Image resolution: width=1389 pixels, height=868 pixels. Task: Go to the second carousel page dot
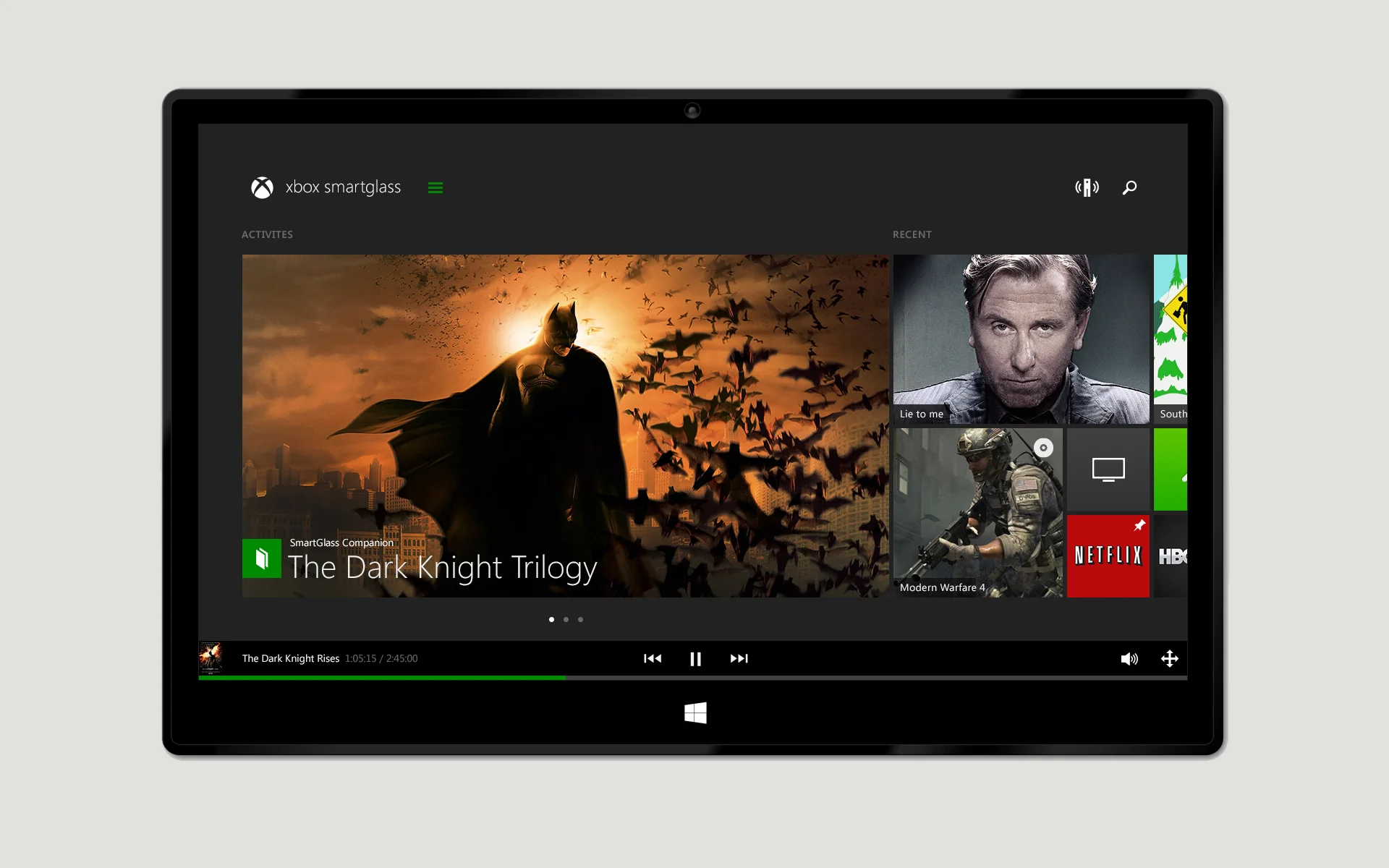566,620
